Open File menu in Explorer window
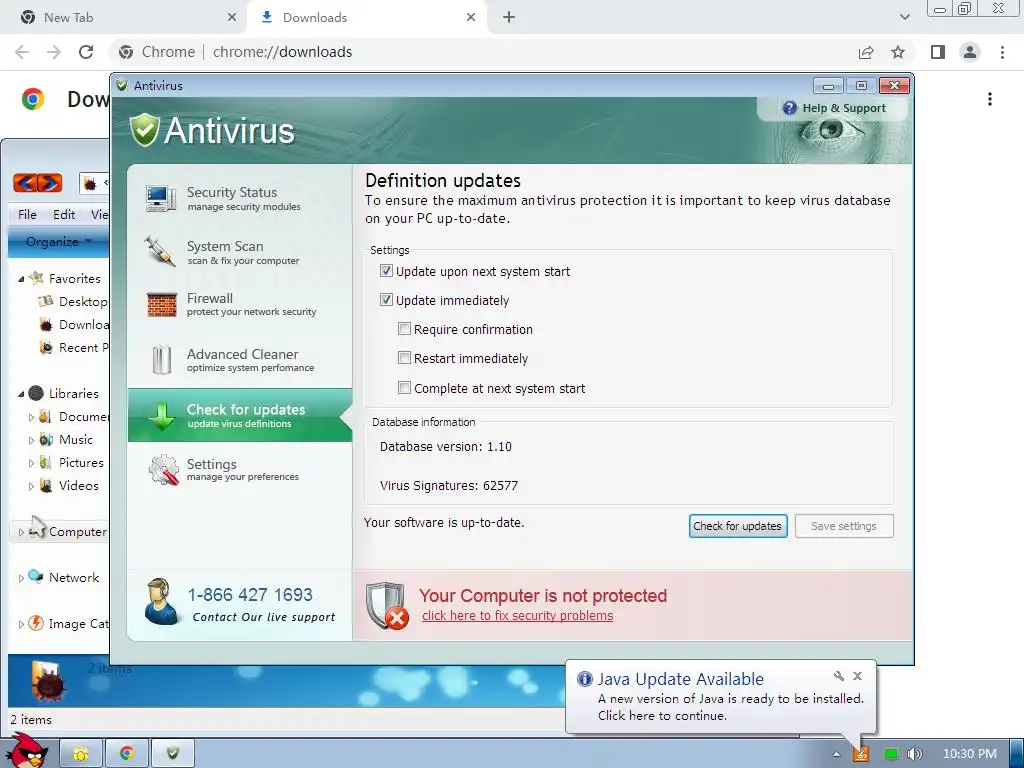 [27, 214]
